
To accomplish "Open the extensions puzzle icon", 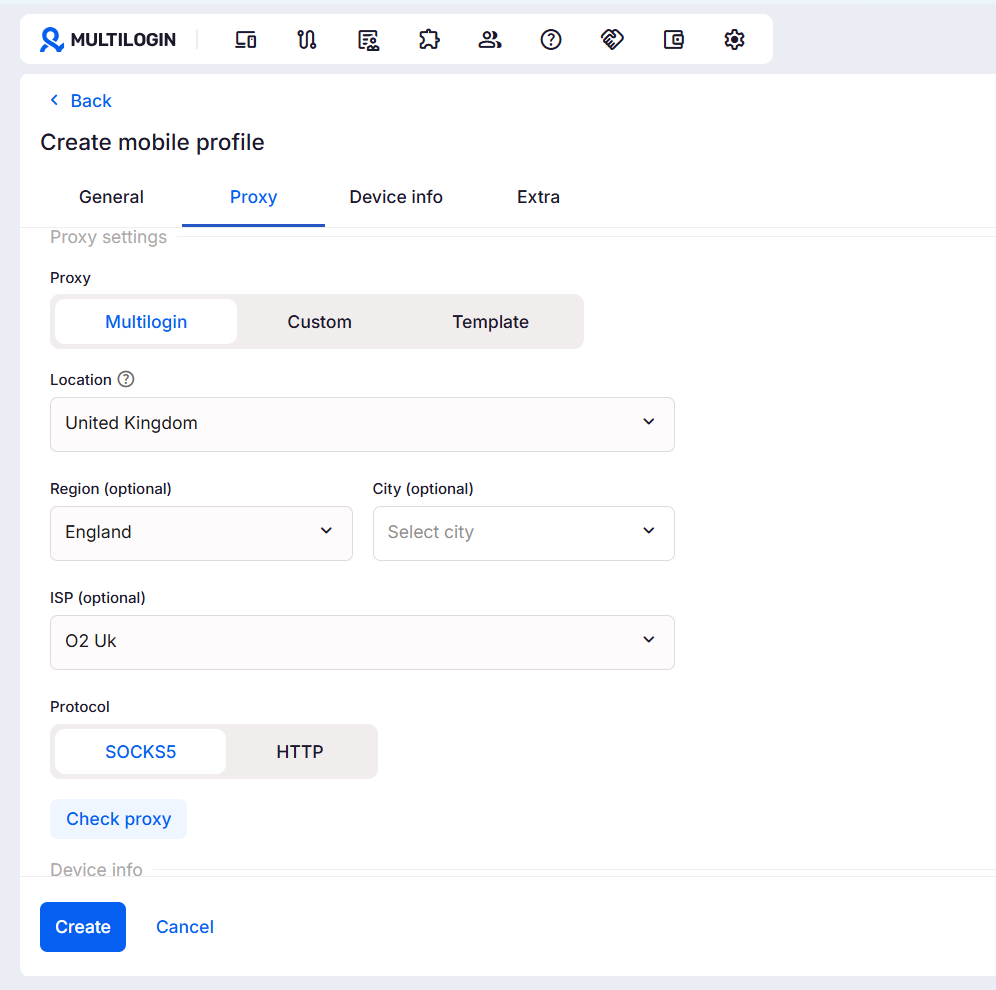I will 429,39.
